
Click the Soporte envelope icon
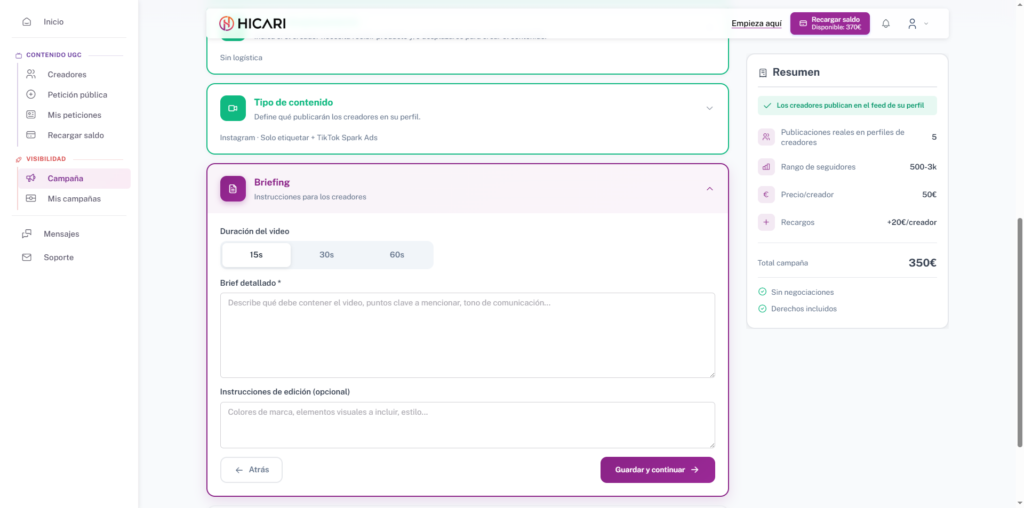click(x=26, y=257)
